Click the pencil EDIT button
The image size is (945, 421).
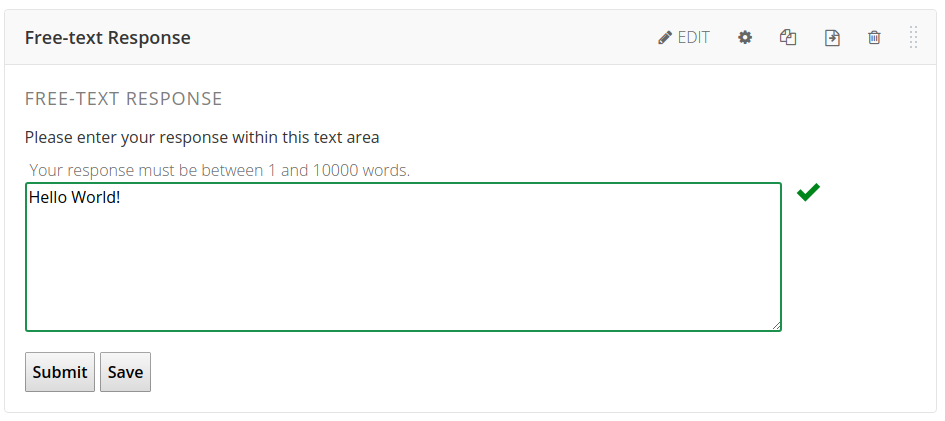click(684, 38)
